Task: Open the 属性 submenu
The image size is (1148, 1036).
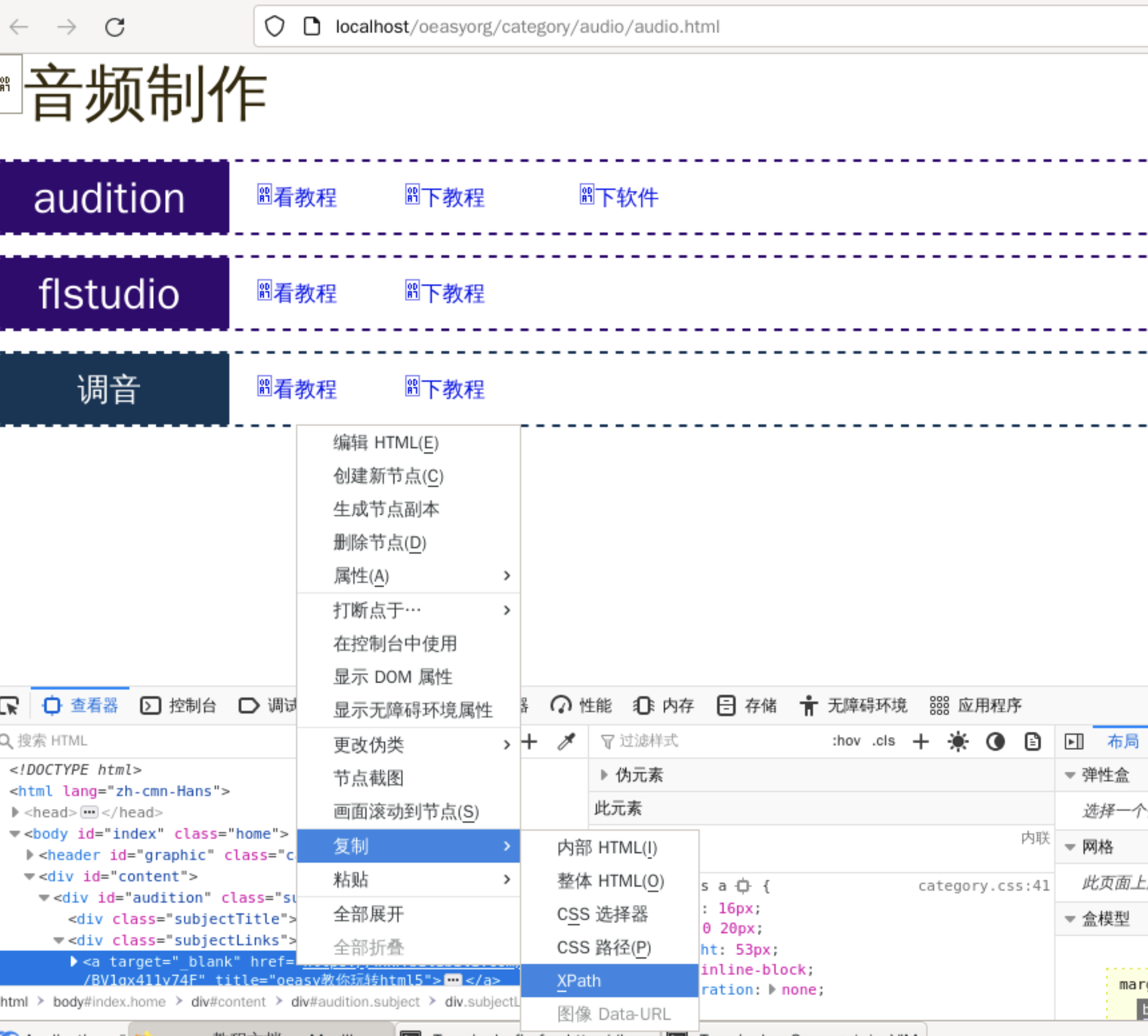Action: click(x=408, y=576)
